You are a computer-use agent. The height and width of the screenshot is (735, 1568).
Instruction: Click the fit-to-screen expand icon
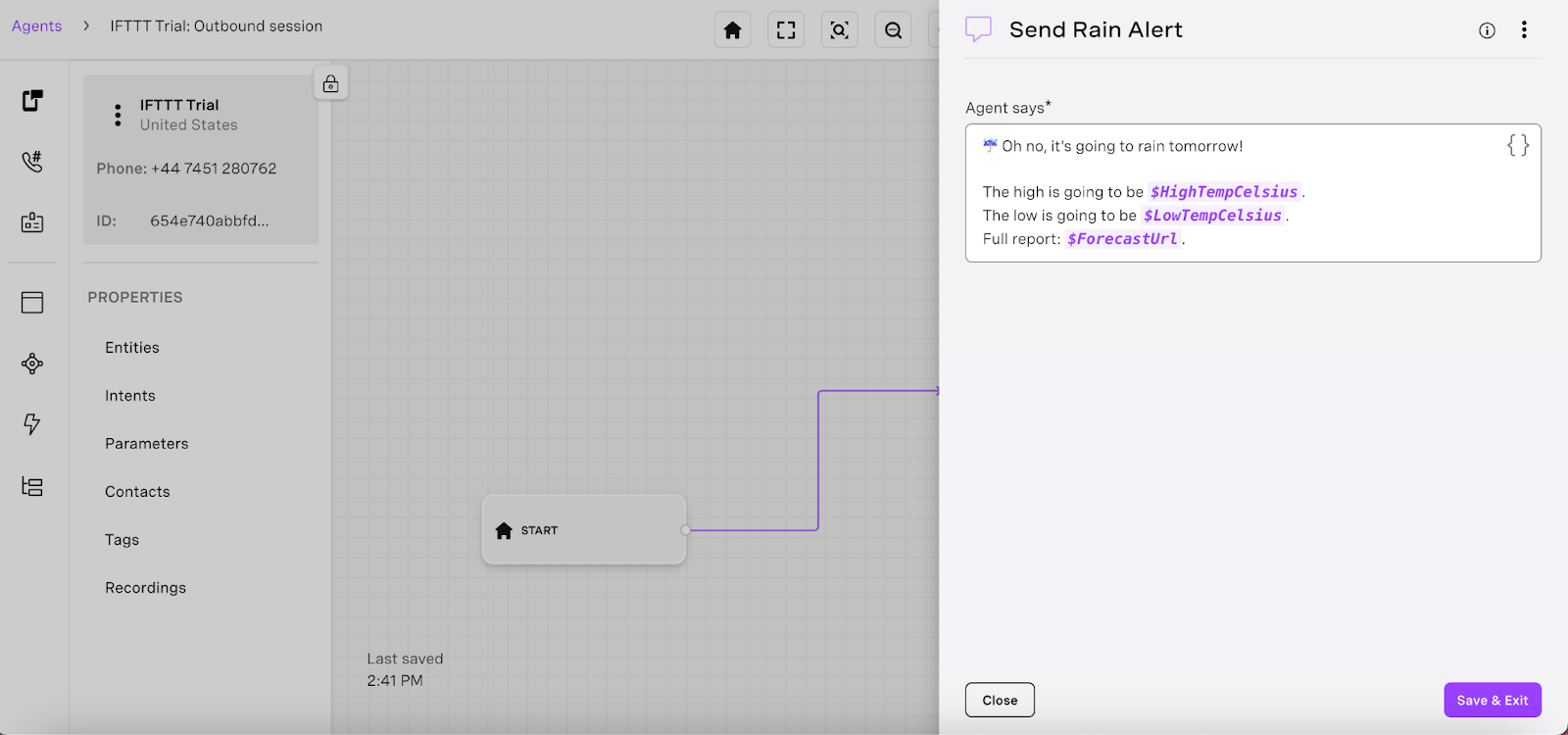coord(786,30)
